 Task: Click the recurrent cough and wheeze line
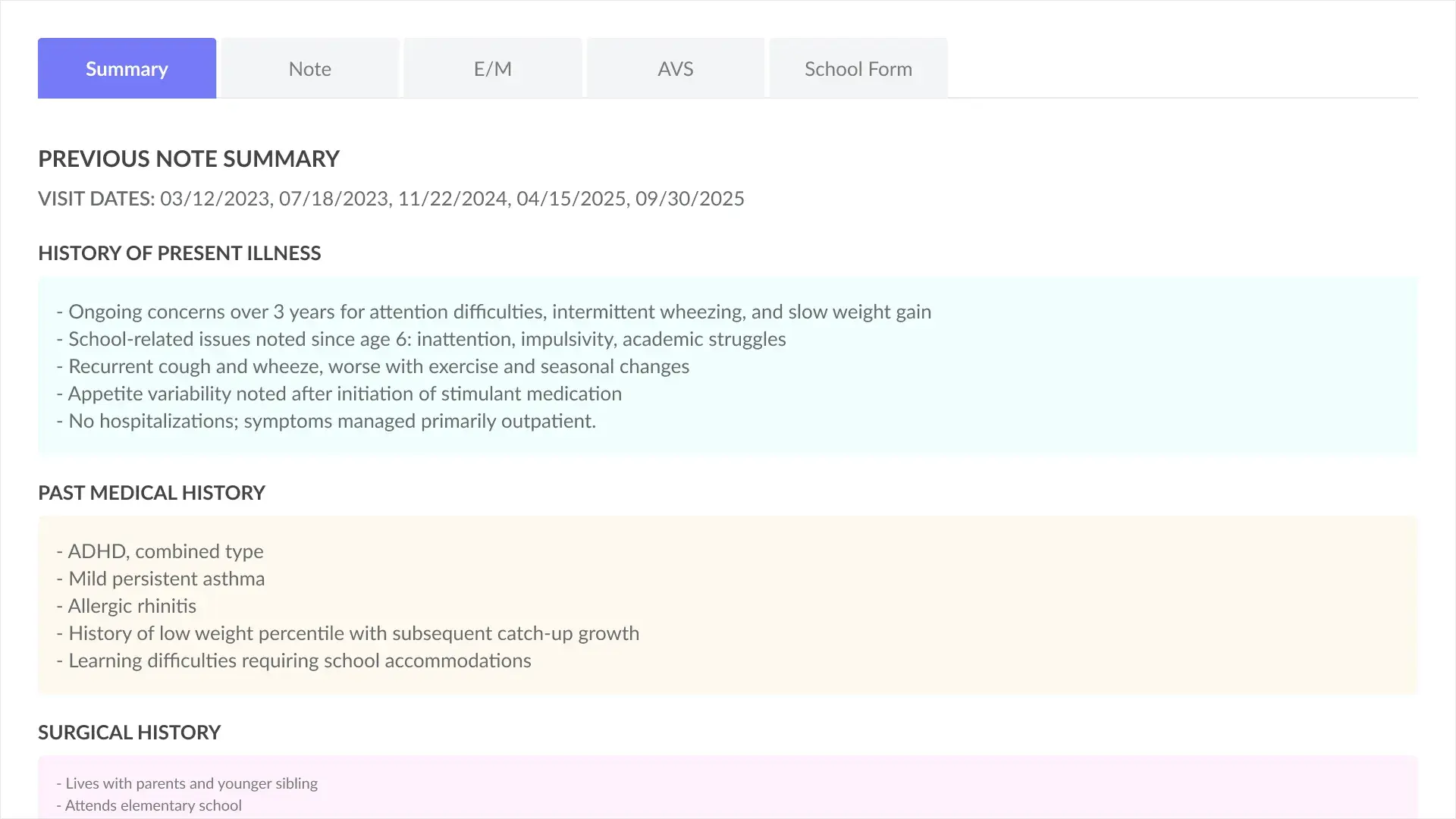[x=372, y=366]
